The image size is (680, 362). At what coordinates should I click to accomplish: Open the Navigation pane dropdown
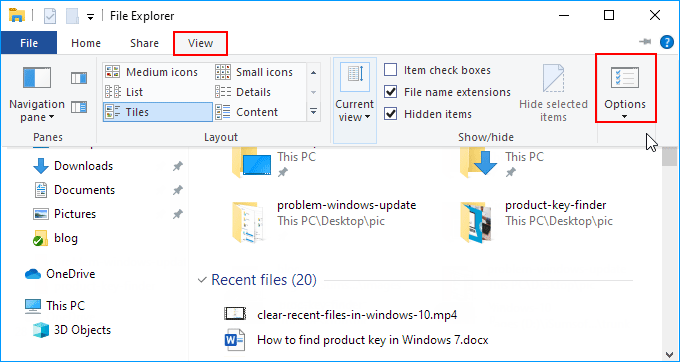point(37,94)
